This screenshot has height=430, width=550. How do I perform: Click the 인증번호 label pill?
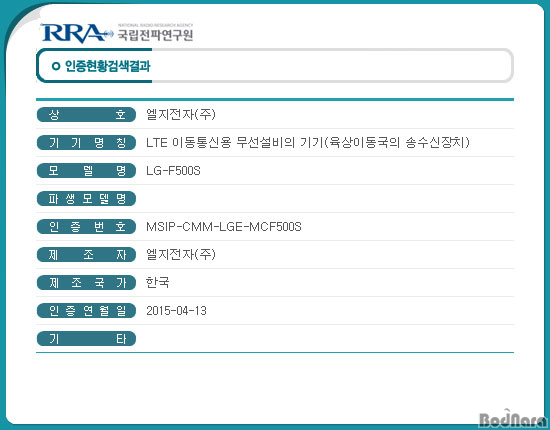86,227
